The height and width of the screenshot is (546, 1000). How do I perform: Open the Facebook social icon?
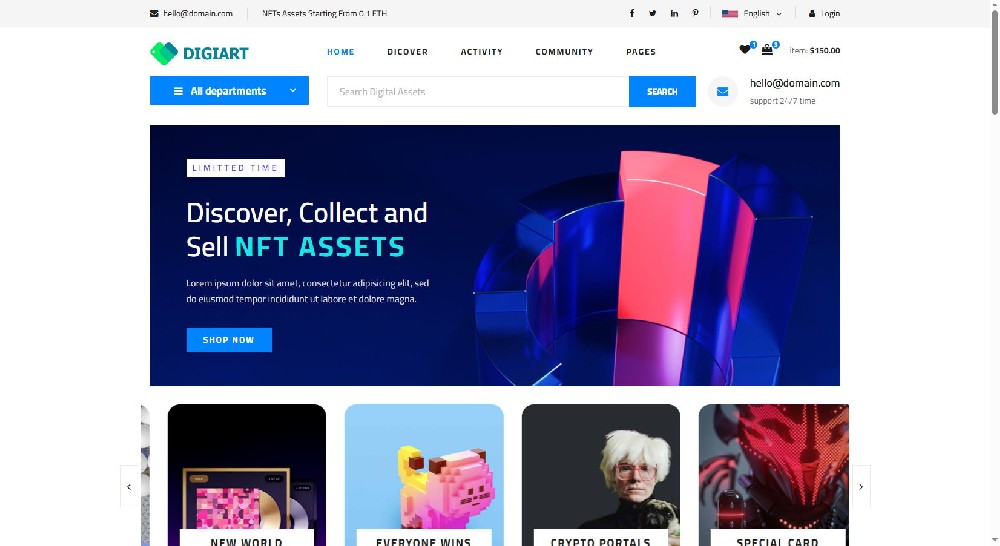coord(631,13)
